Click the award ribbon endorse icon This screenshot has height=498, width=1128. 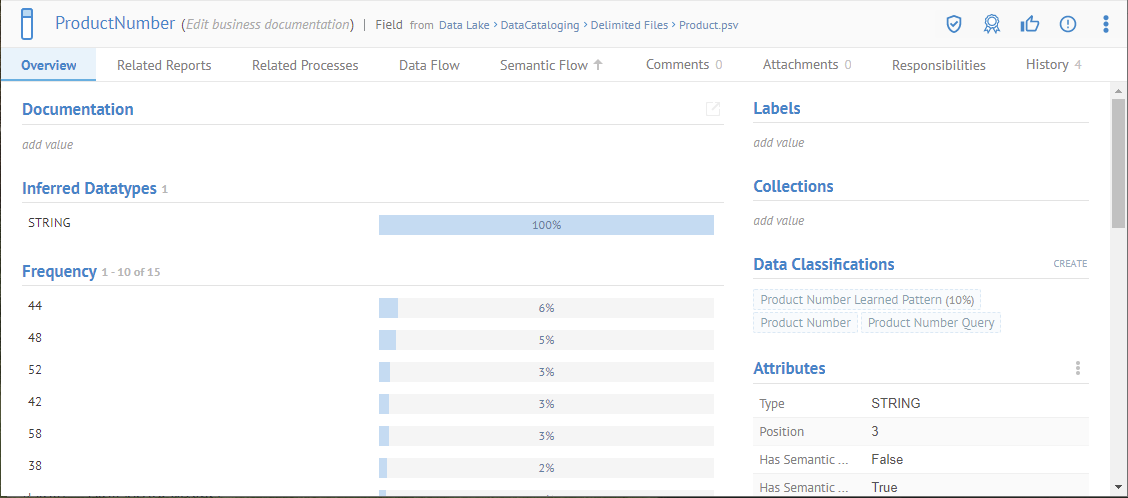[x=991, y=24]
